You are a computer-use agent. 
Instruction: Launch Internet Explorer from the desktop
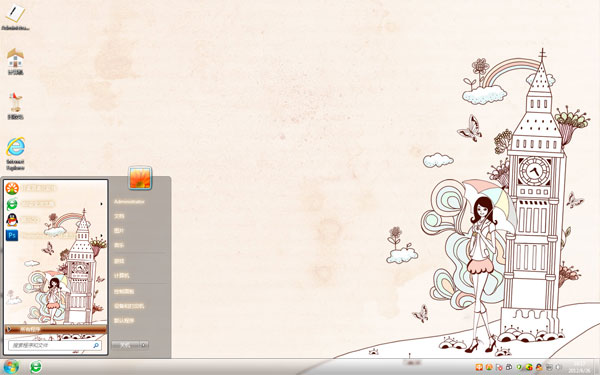15,153
